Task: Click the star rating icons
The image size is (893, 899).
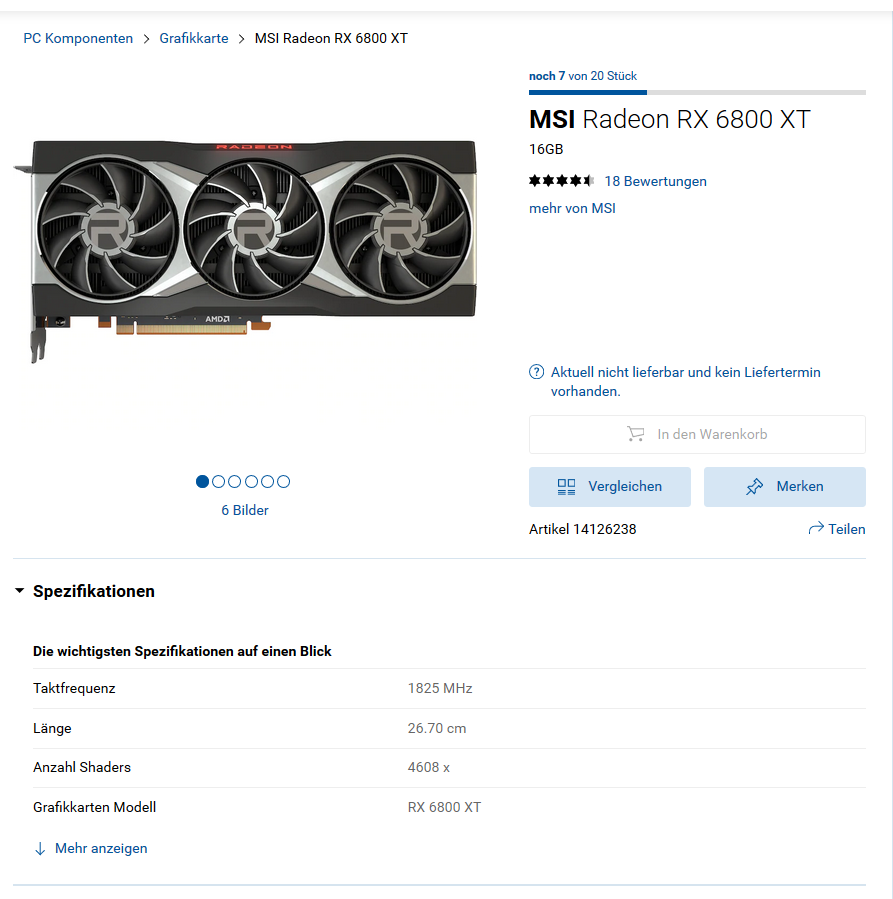Action: pos(561,181)
